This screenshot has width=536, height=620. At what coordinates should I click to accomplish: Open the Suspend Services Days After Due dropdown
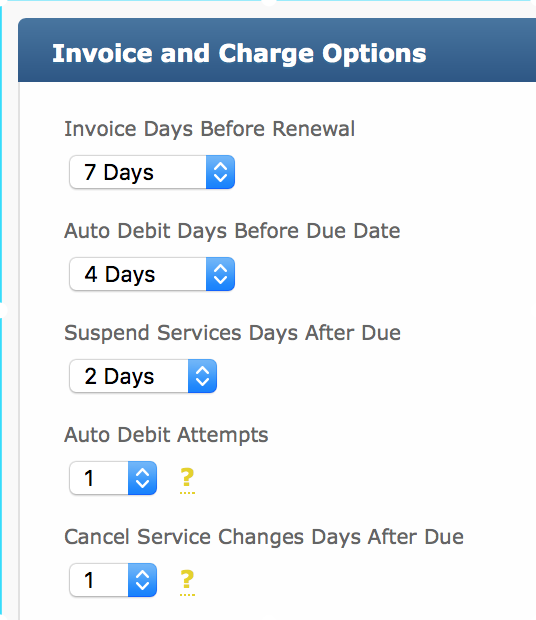click(x=143, y=376)
